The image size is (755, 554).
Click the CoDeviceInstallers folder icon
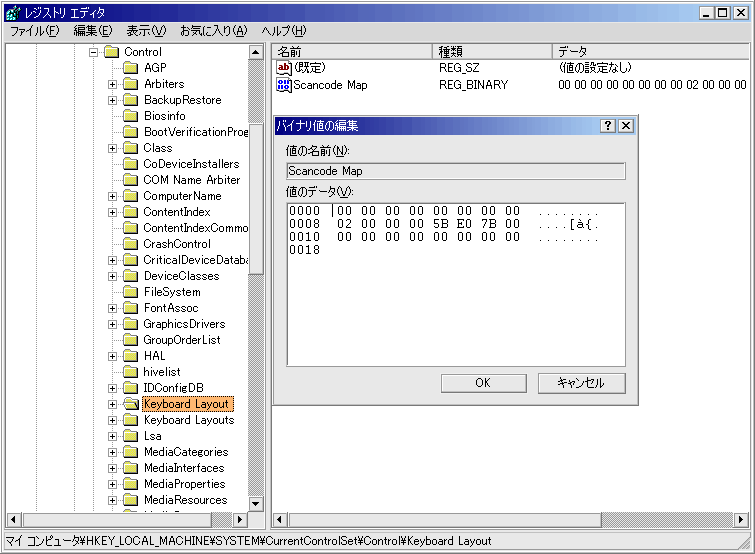(130, 164)
